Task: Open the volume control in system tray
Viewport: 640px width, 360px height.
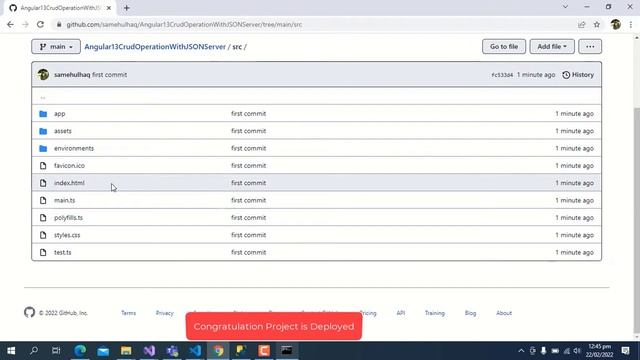Action: pos(577,351)
